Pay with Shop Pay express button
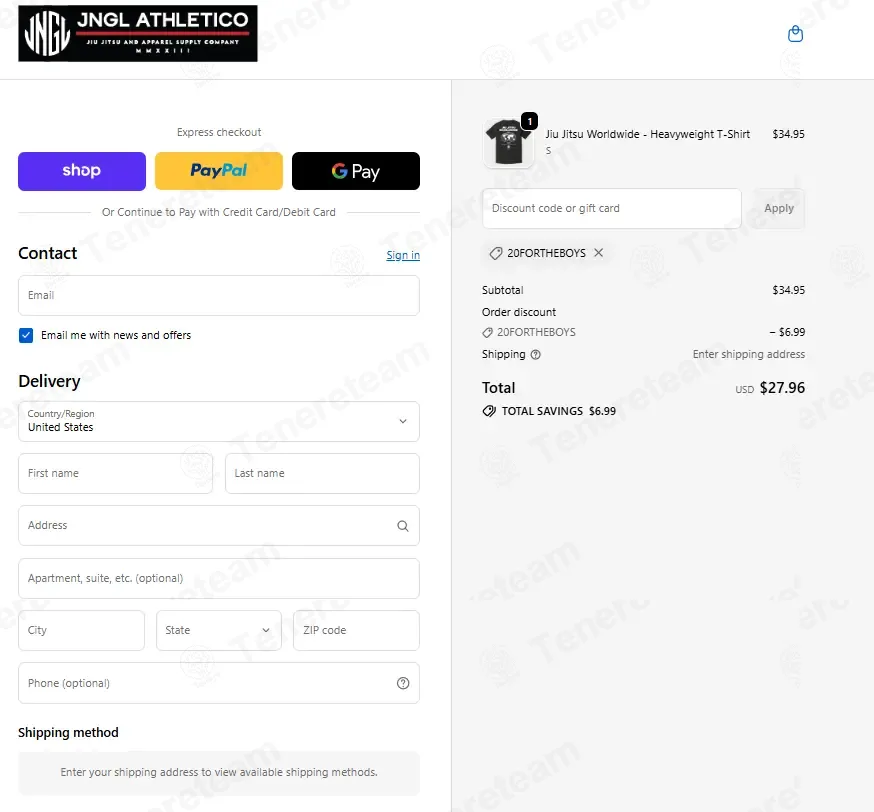This screenshot has height=812, width=874. [x=82, y=171]
